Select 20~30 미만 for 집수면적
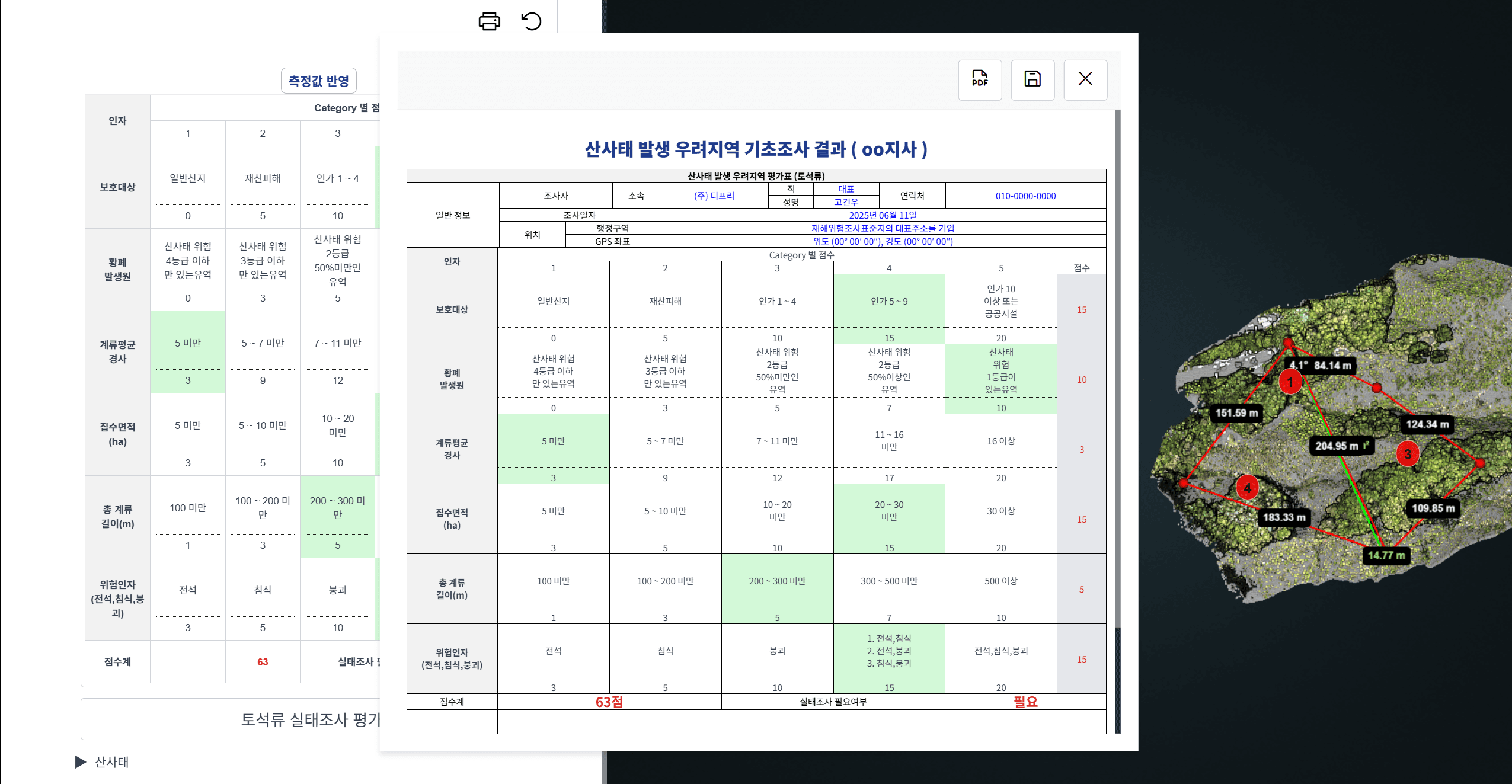The height and width of the screenshot is (784, 1512). (x=889, y=511)
